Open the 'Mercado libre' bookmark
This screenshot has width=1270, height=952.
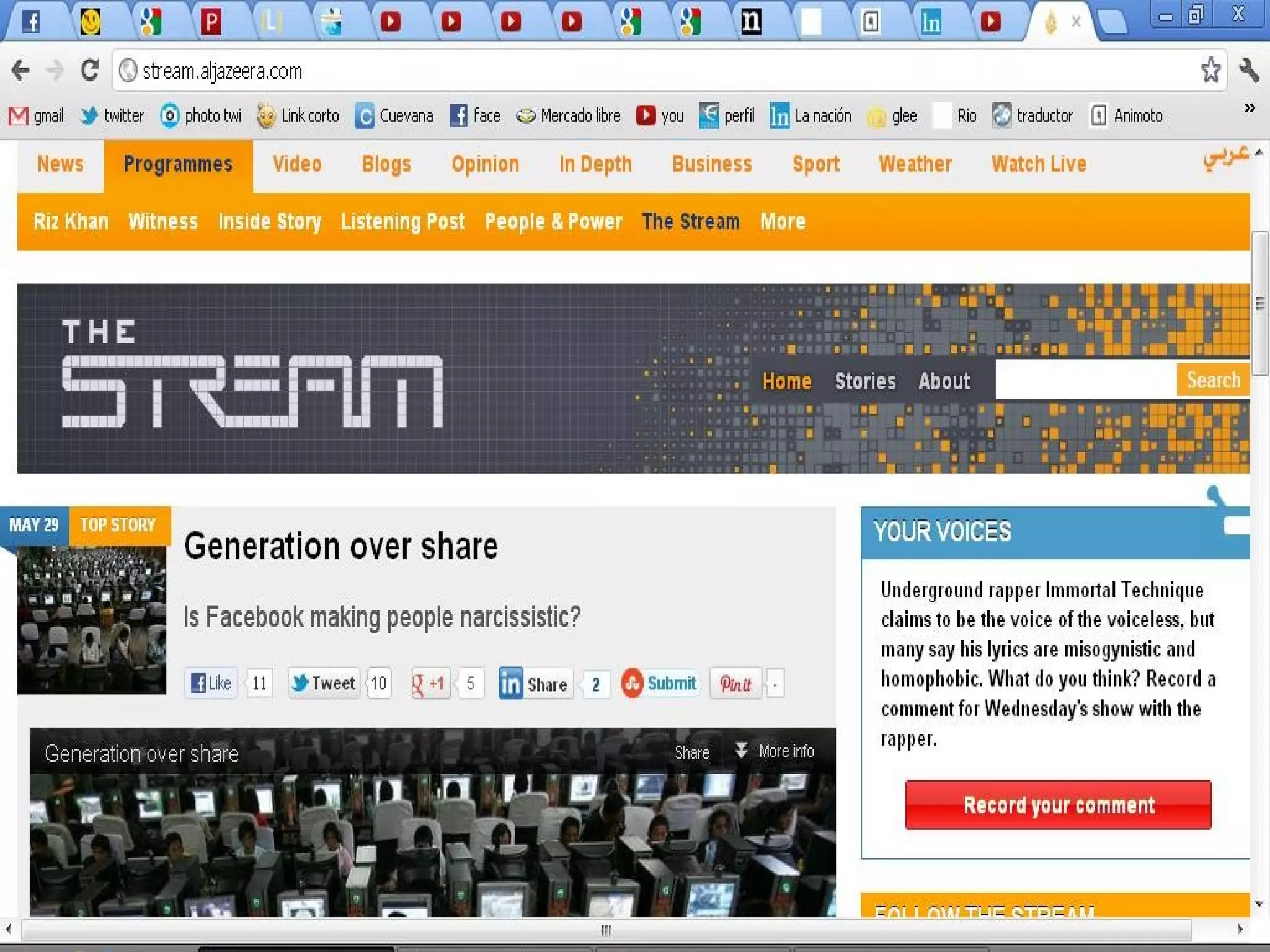tap(569, 115)
